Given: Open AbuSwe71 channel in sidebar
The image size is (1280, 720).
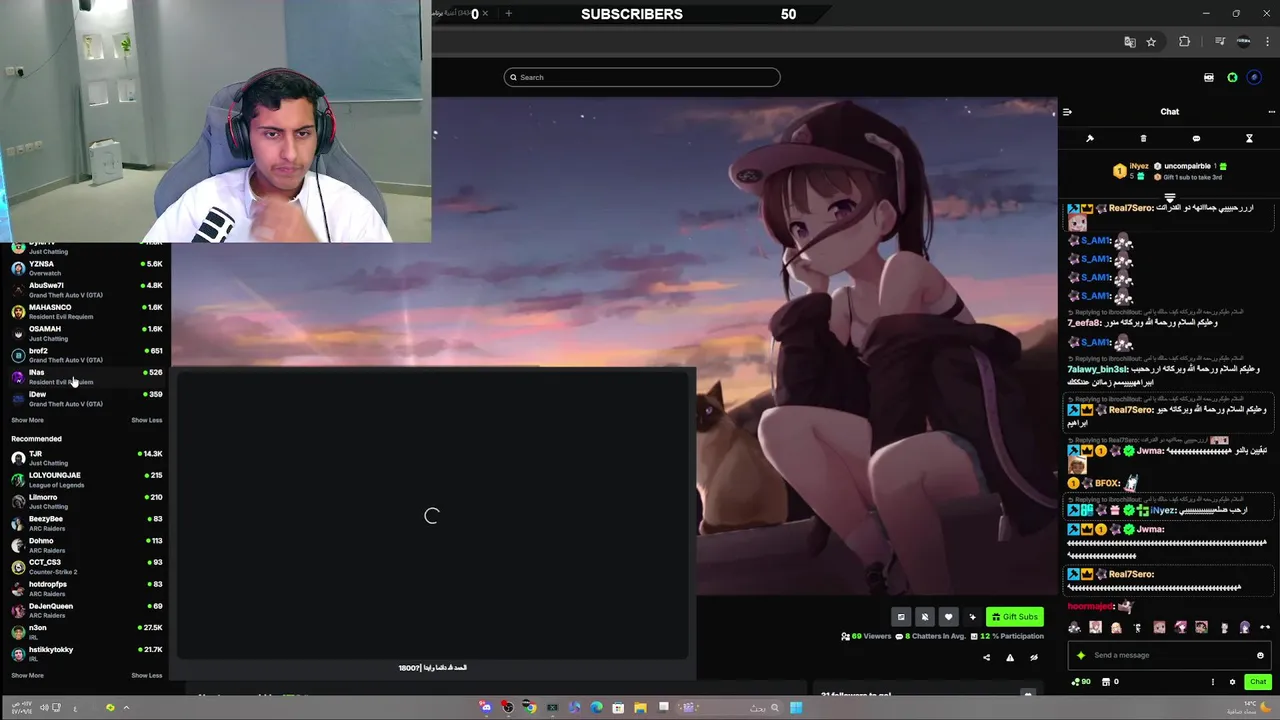Looking at the screenshot, I should coord(86,290).
